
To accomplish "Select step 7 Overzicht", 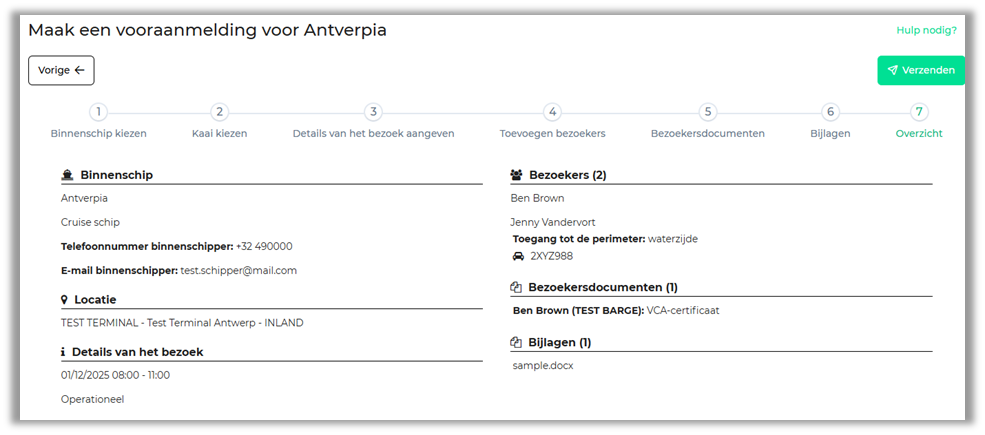I will (919, 112).
